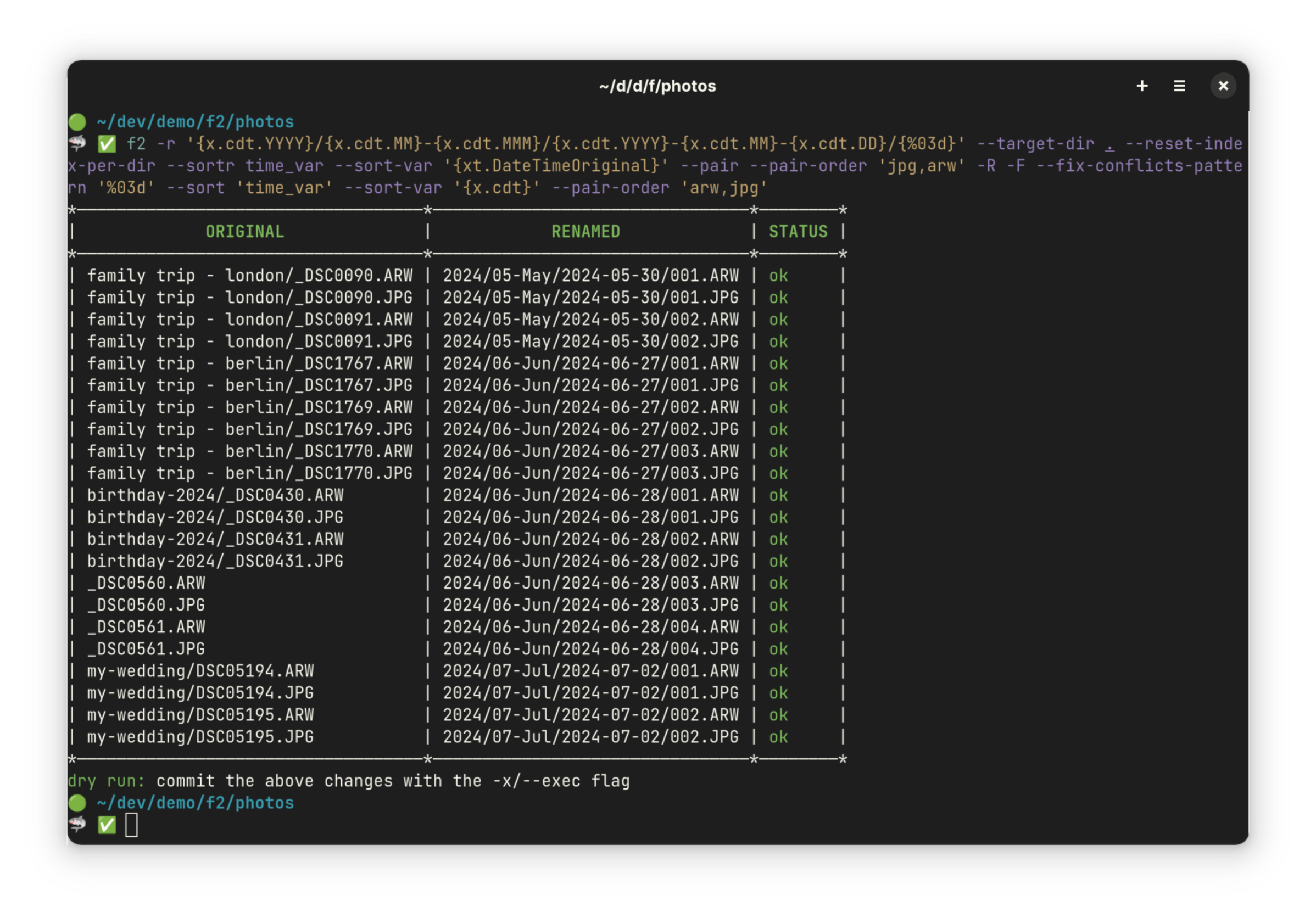Click the birthday-2024/_DSC0431.JPG row

tap(215, 561)
